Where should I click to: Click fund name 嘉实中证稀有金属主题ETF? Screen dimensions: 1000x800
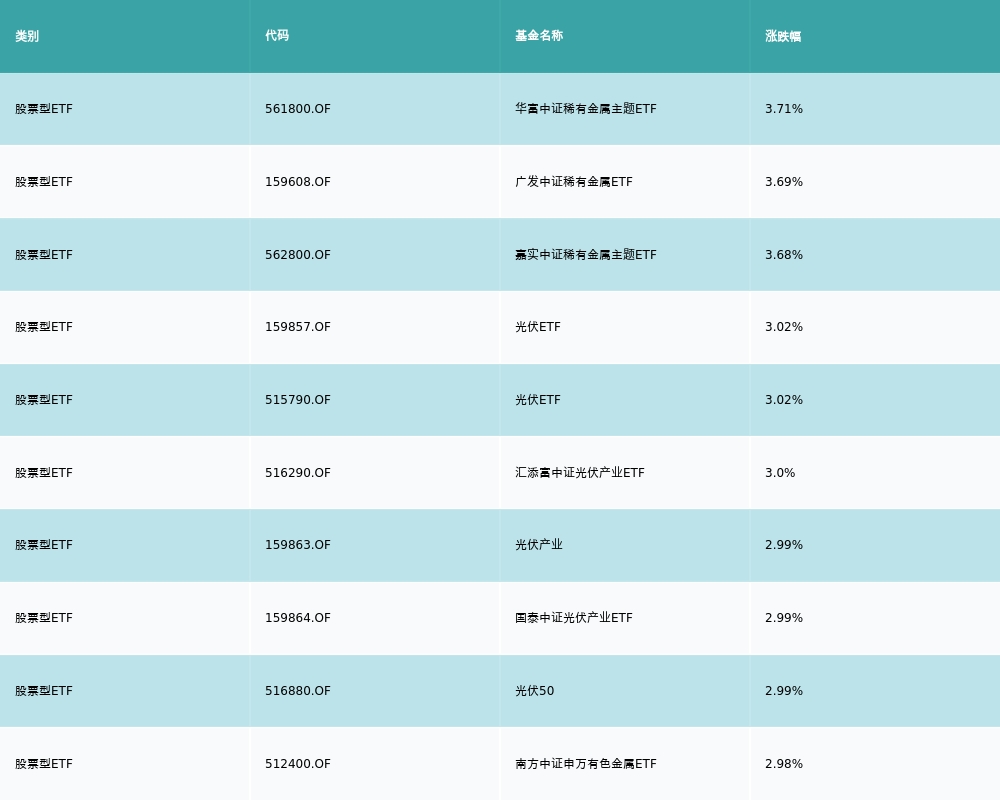(586, 255)
